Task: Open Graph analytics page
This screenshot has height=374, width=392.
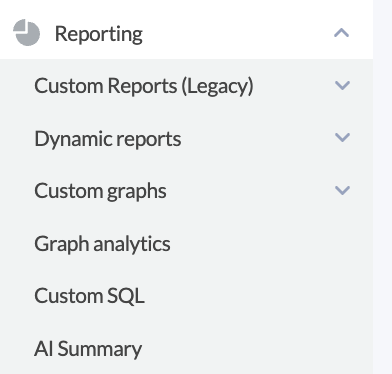Action: point(102,244)
